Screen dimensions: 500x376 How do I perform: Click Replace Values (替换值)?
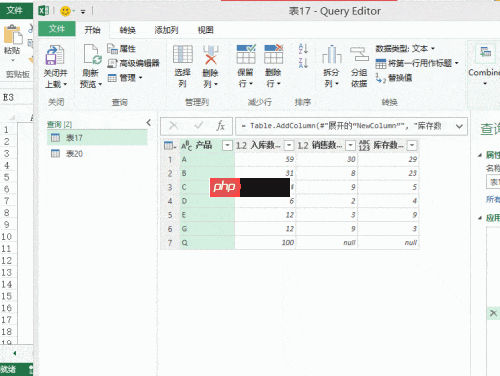point(394,78)
